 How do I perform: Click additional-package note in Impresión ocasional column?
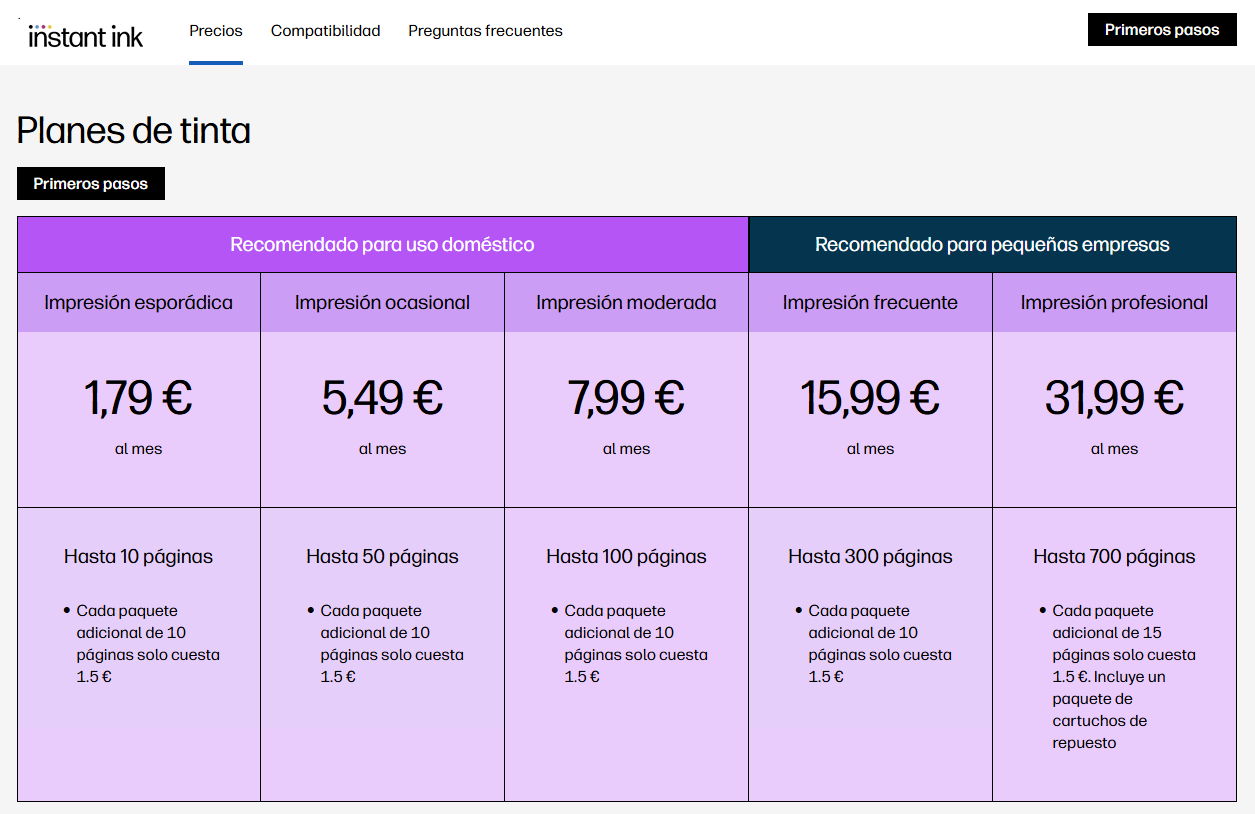392,644
